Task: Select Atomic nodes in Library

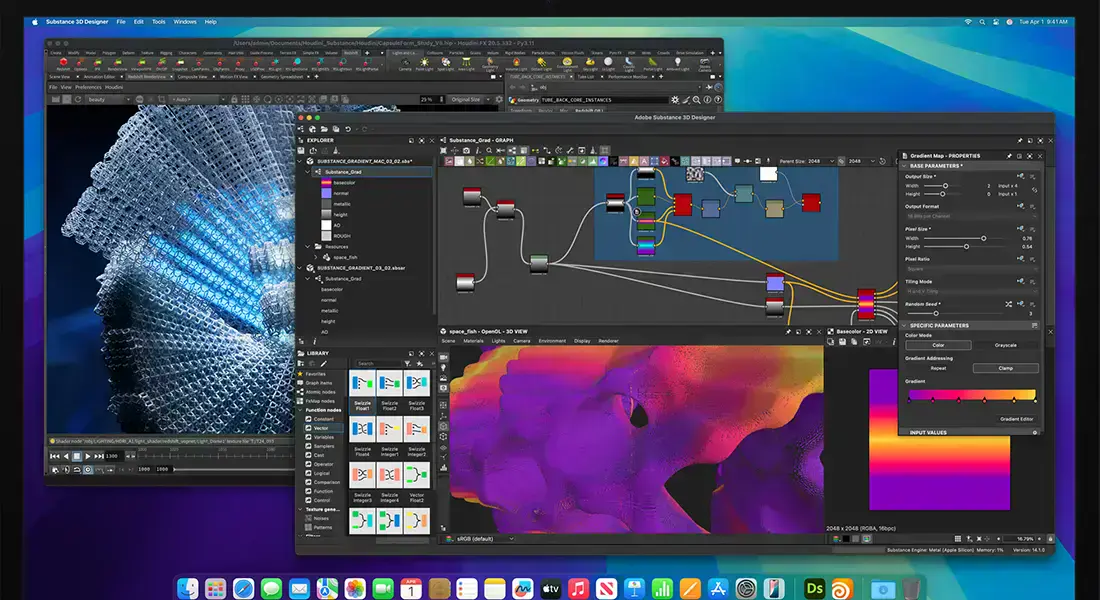Action: pos(320,392)
